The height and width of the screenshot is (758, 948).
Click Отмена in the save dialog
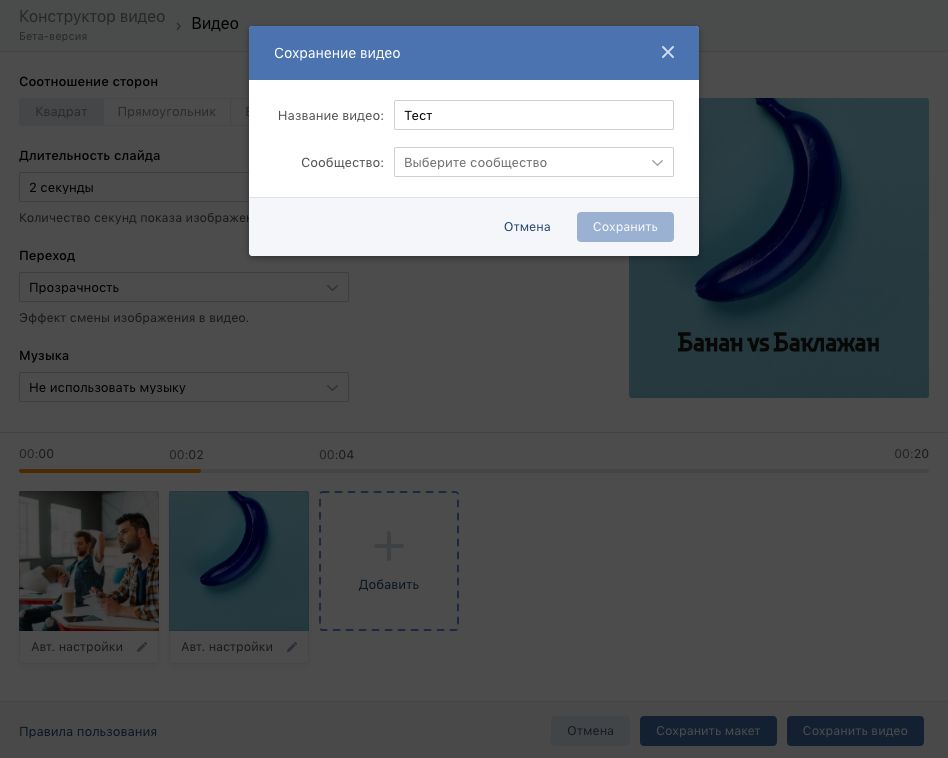(x=527, y=227)
